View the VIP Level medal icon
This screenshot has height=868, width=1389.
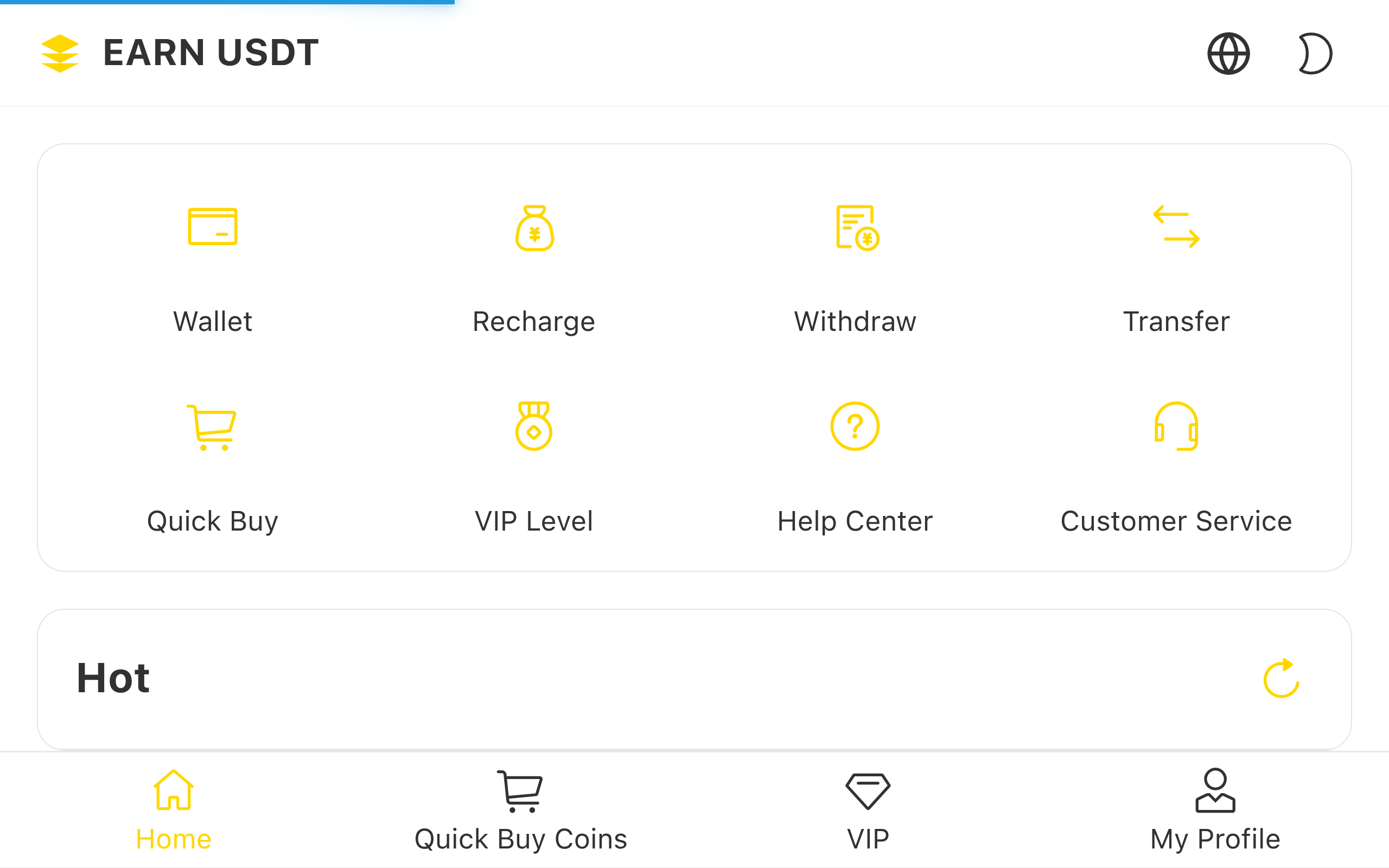coord(534,426)
